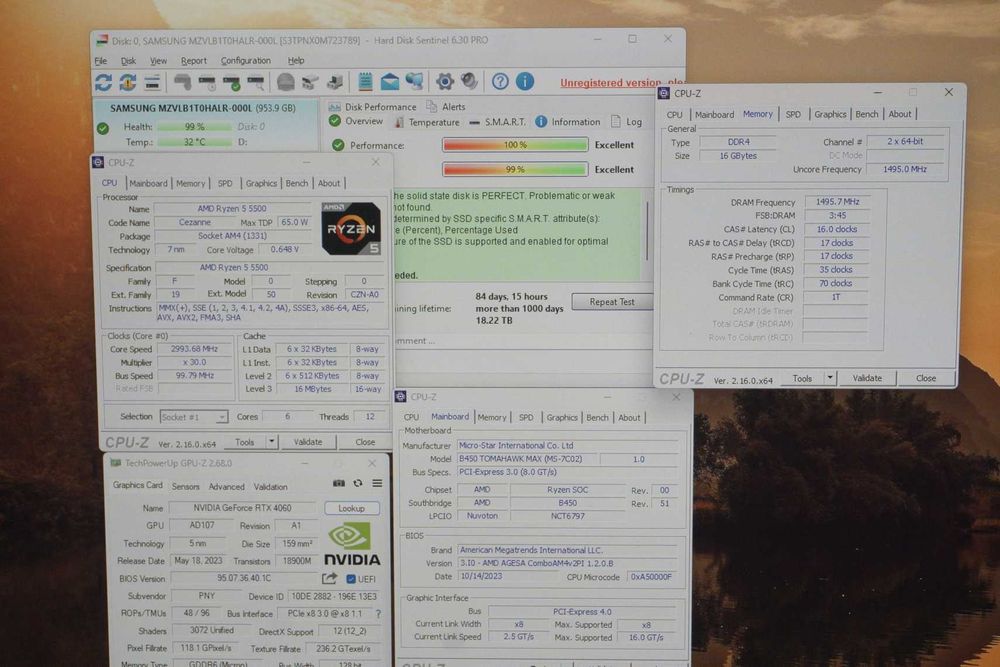The height and width of the screenshot is (667, 1000).
Task: Open the Log tab in Hard Disk Sentinel
Action: [x=627, y=121]
